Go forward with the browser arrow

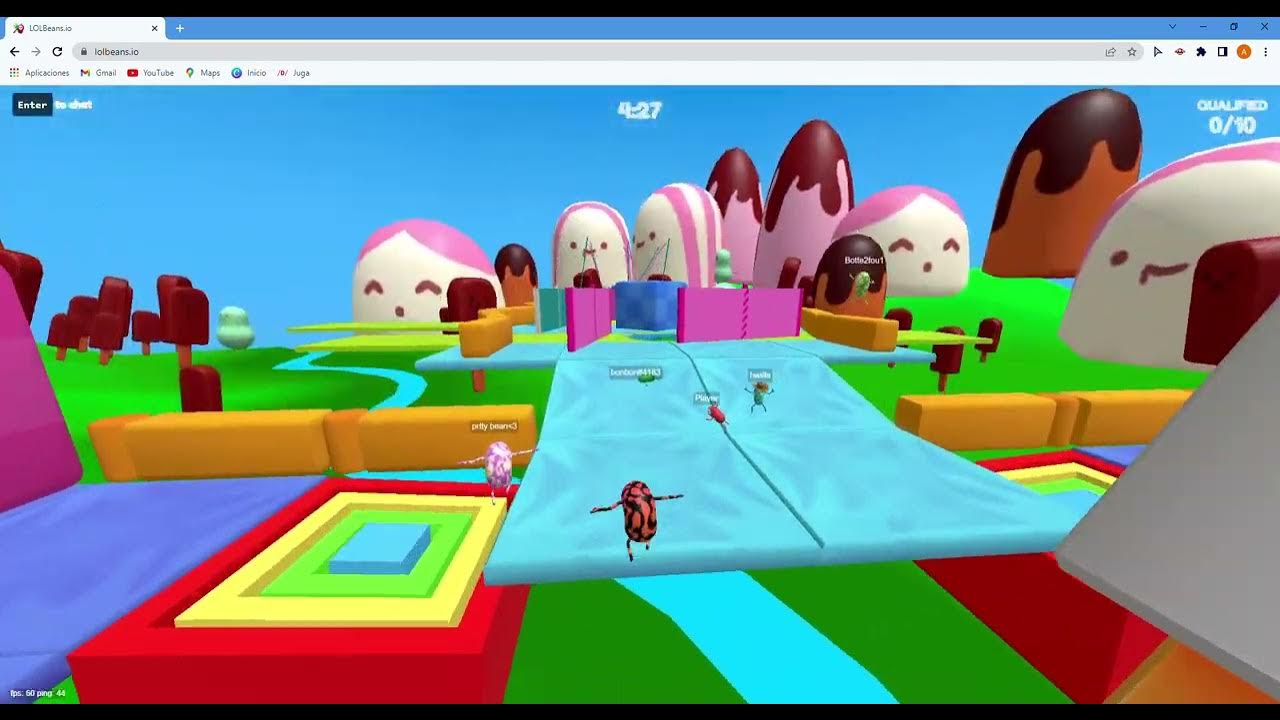(35, 52)
